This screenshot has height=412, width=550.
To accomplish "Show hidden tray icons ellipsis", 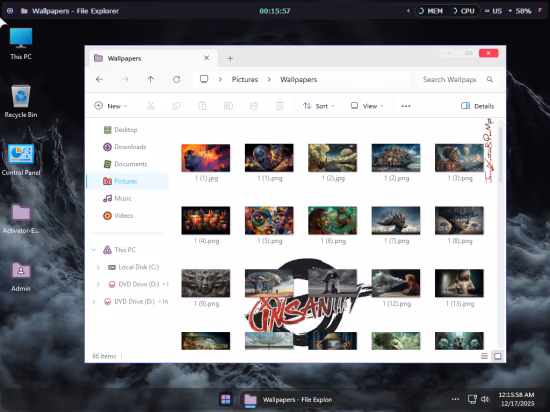I will click(x=455, y=399).
